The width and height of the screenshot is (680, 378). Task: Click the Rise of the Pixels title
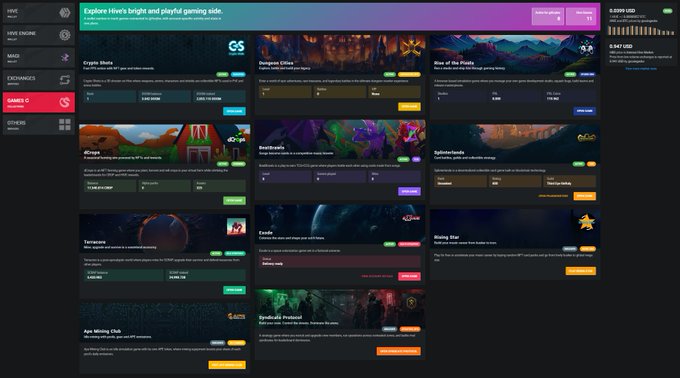coord(454,63)
